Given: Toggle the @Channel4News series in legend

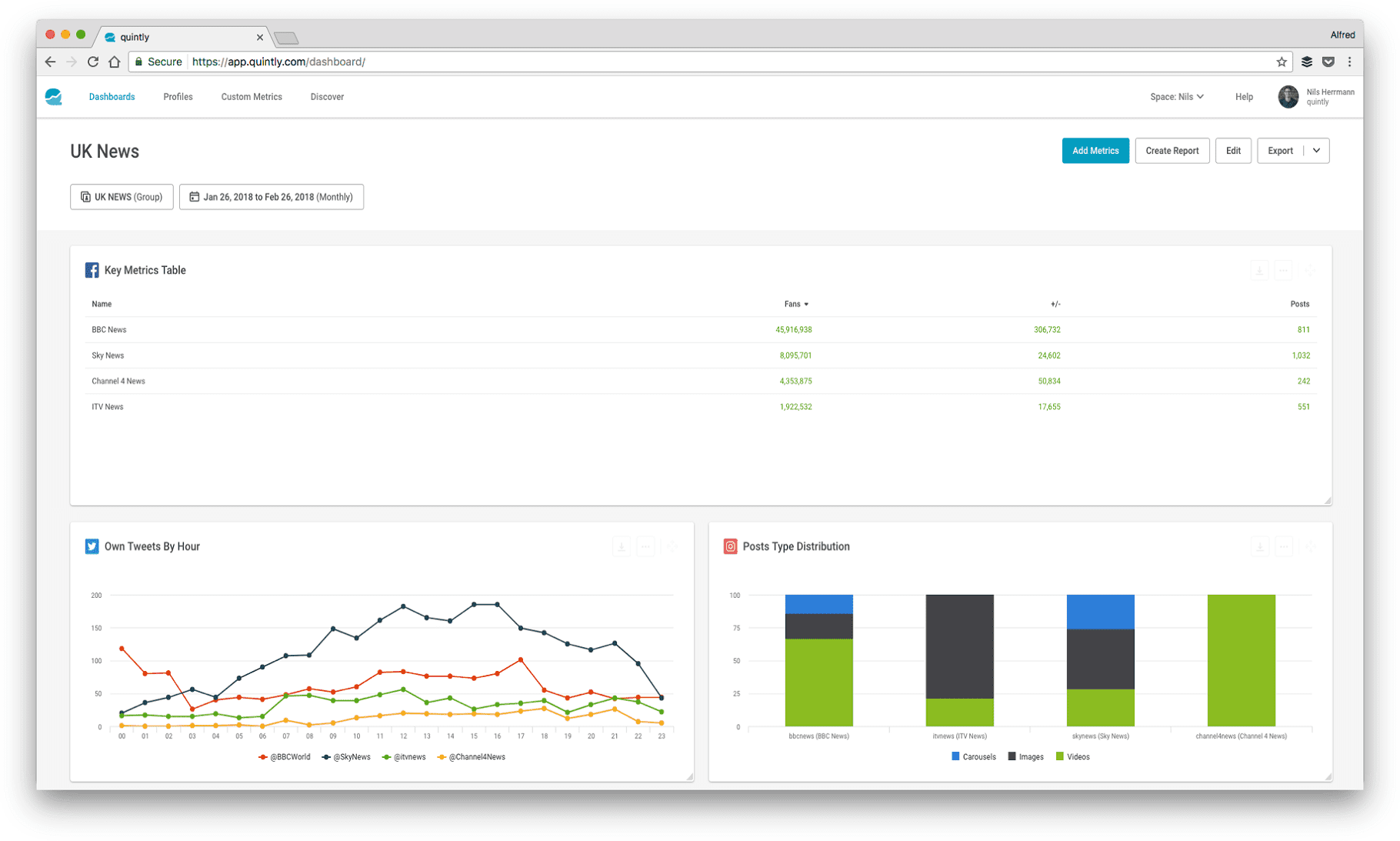Looking at the screenshot, I should [471, 757].
